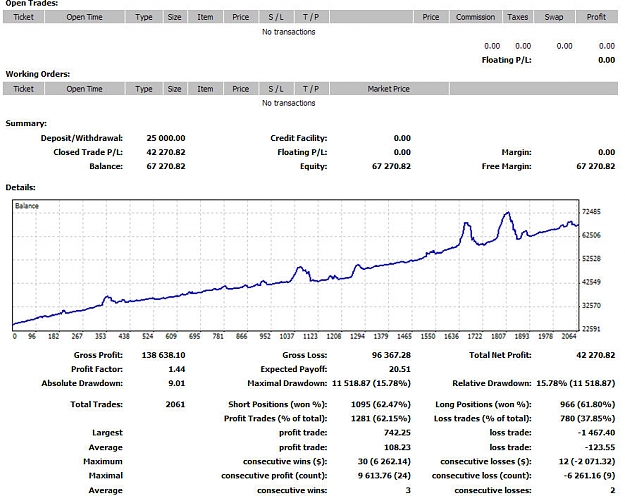Image resolution: width=625 pixels, height=503 pixels.
Task: Click the Closed Trade P/L value
Action: tap(166, 152)
